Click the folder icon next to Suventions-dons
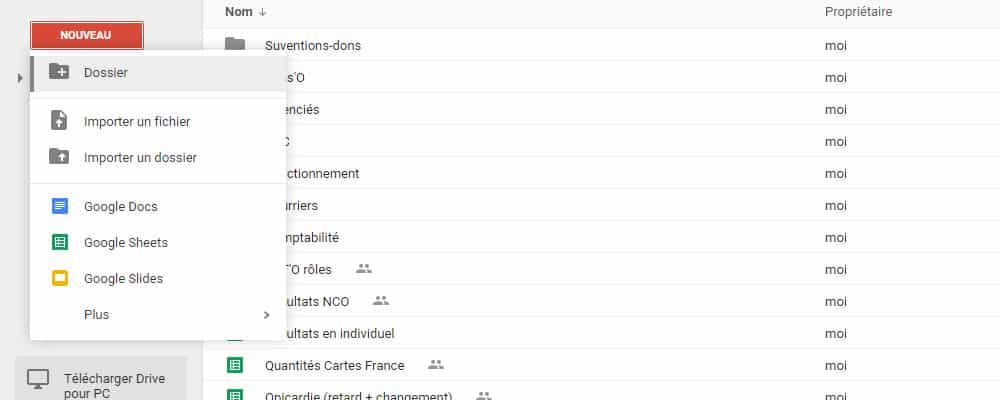This screenshot has width=1000, height=400. 235,45
